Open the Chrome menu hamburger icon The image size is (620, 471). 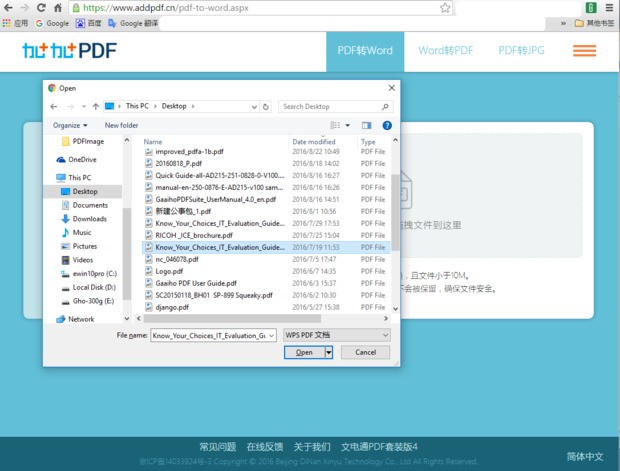pyautogui.click(x=609, y=8)
